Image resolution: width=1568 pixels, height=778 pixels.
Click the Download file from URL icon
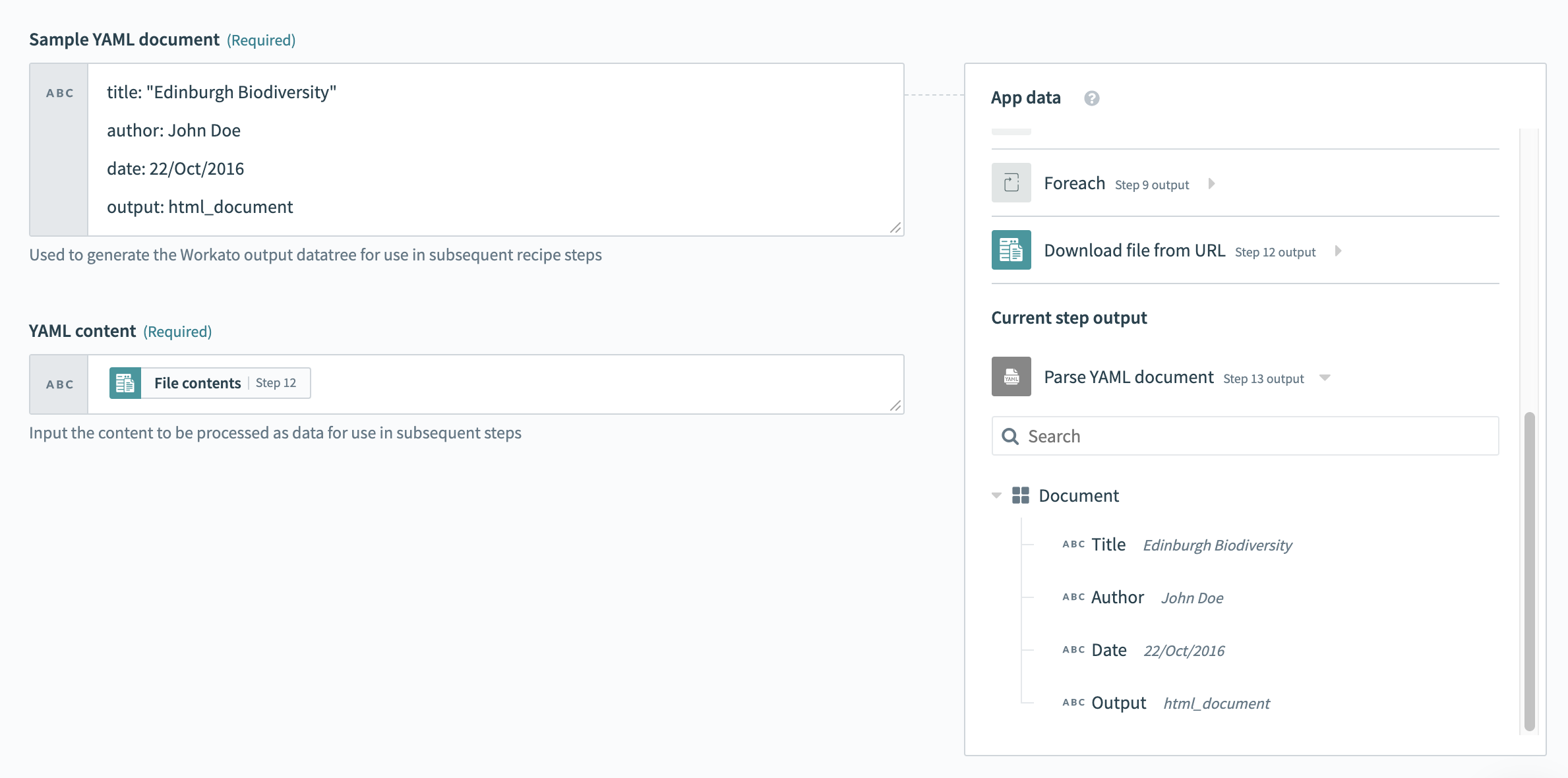tap(1011, 250)
